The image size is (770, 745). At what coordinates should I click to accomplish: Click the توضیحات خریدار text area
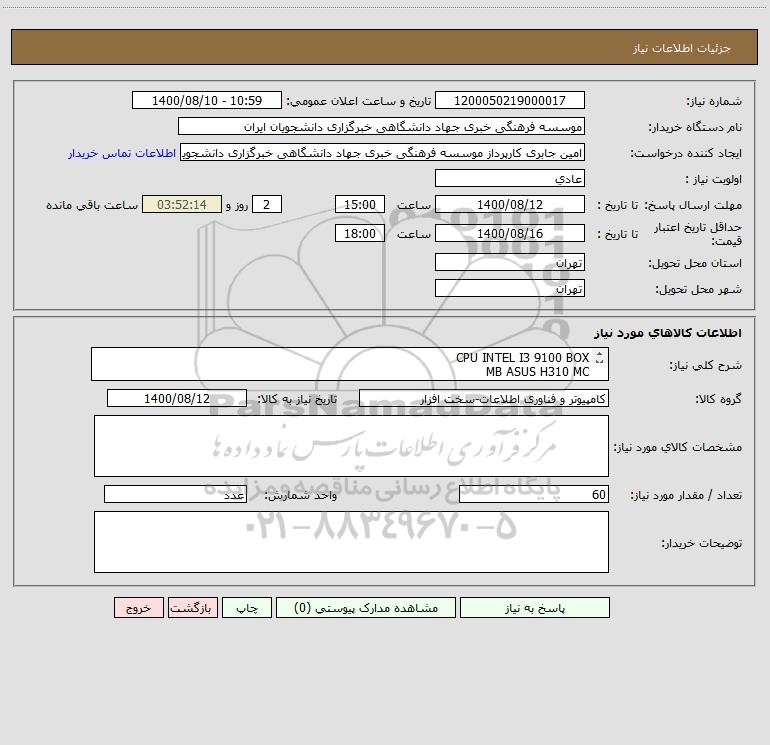point(351,542)
